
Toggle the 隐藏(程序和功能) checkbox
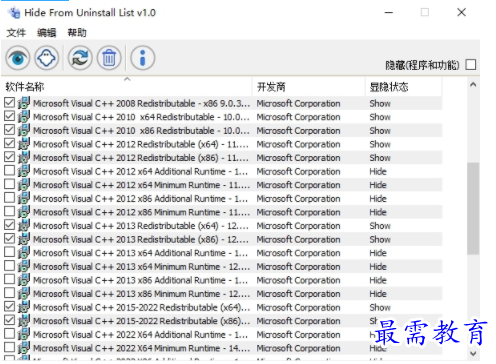tap(471, 64)
